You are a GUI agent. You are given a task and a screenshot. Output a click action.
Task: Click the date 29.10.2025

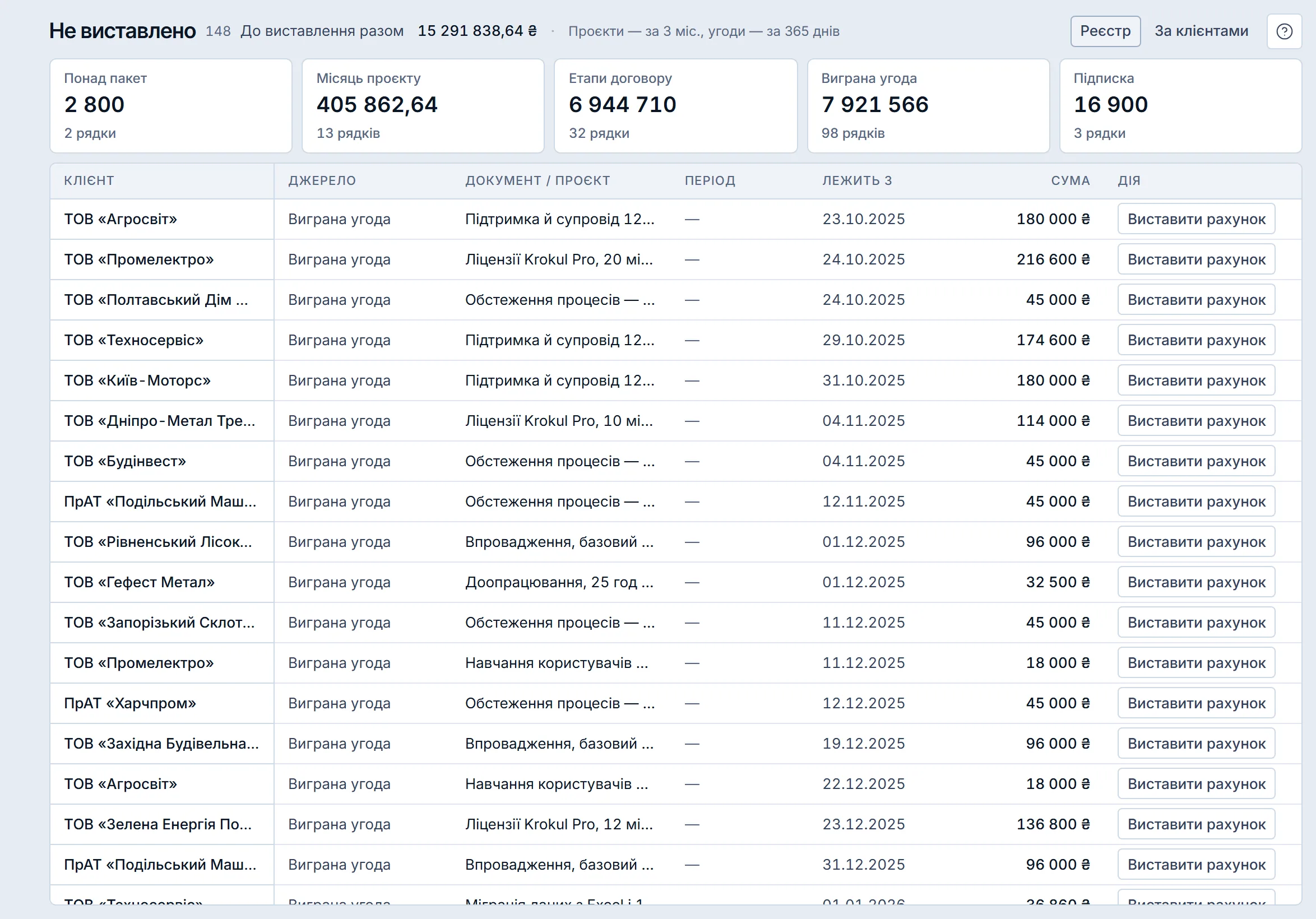[864, 340]
